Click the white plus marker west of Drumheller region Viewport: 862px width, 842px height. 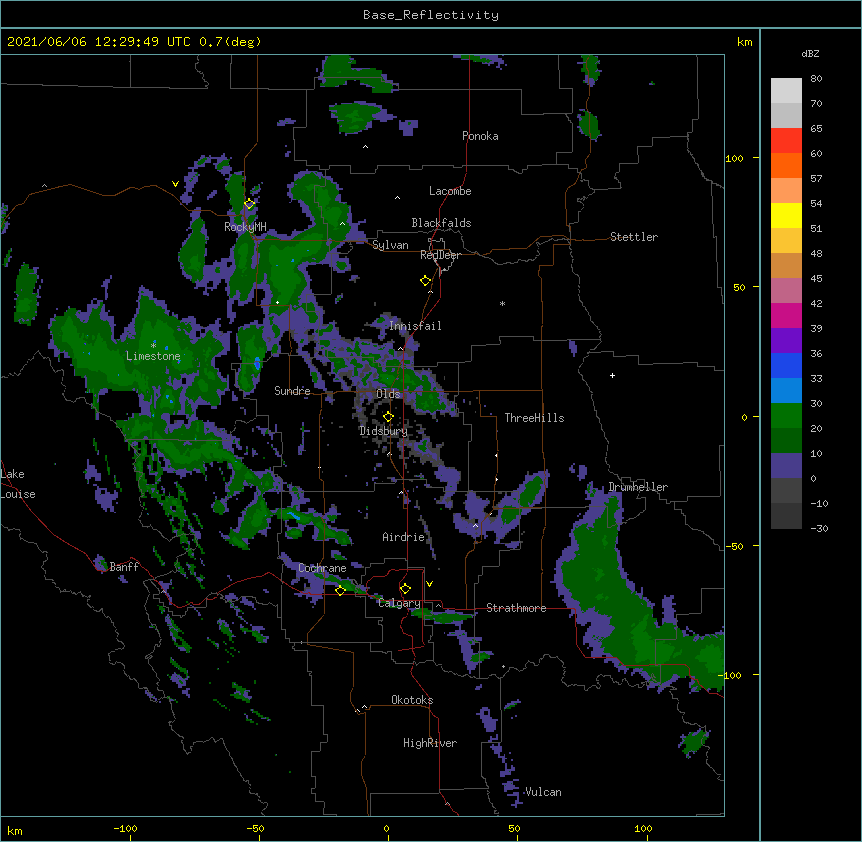tap(612, 375)
